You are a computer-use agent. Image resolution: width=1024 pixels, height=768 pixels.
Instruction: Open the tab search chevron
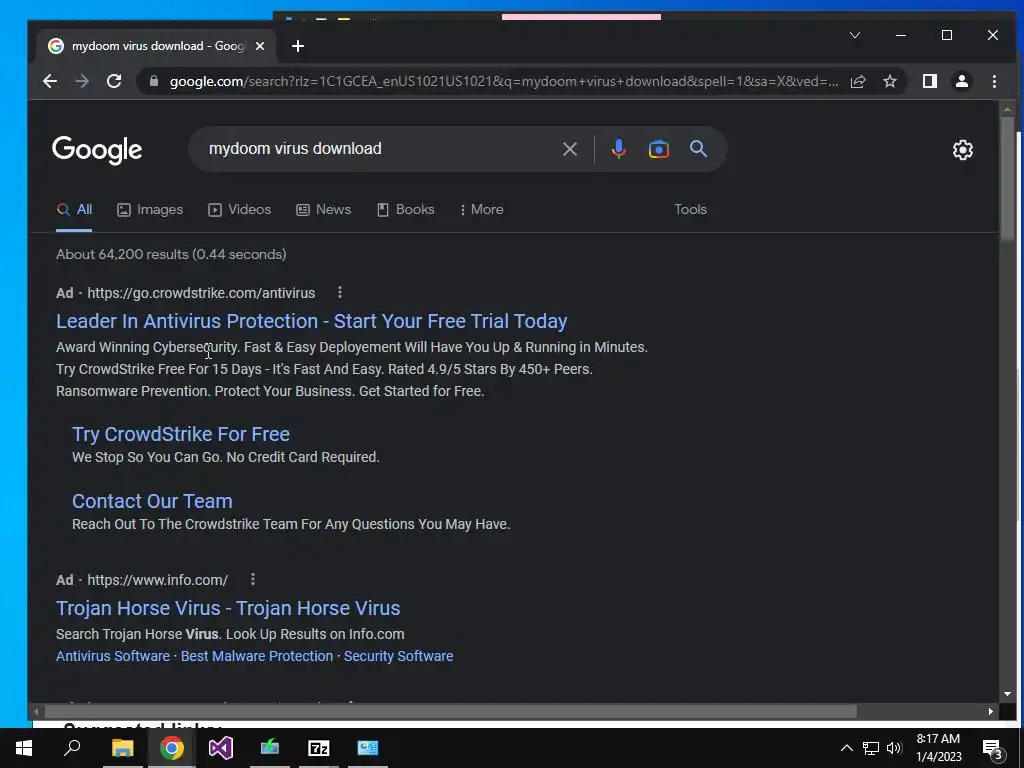855,35
